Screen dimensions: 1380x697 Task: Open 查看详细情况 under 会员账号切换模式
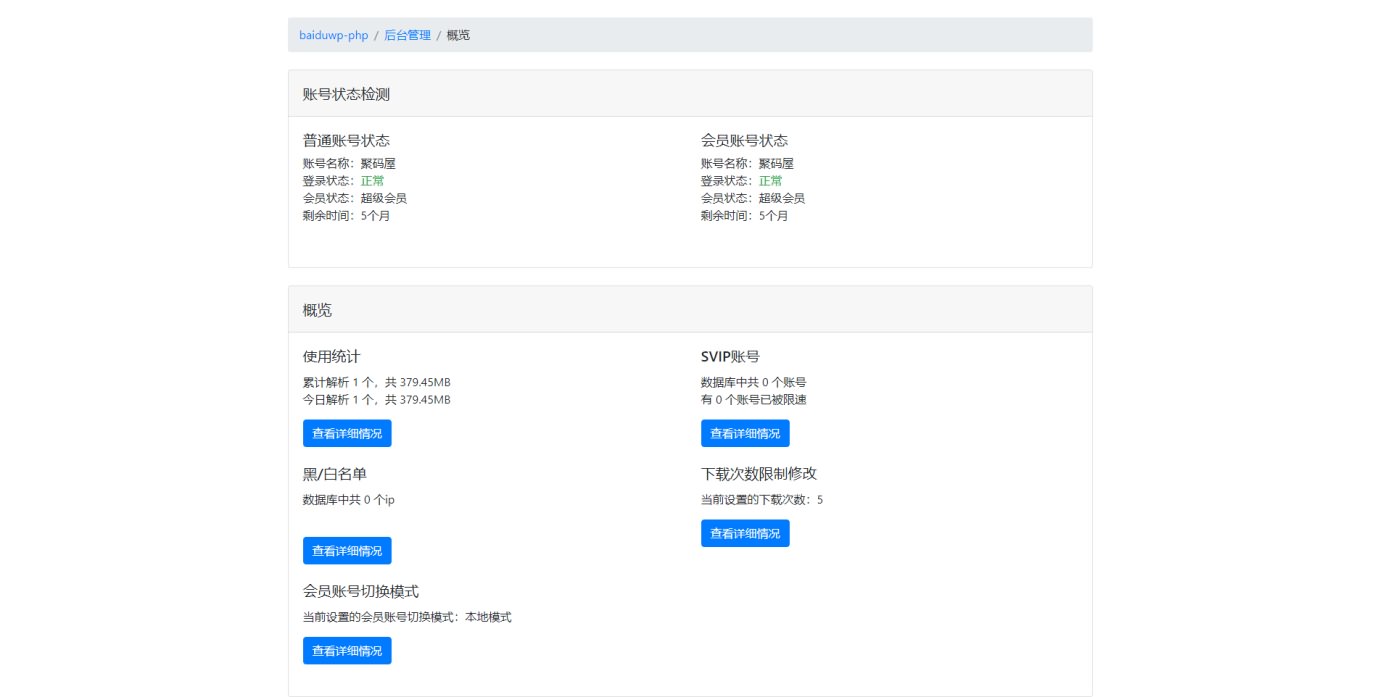point(347,650)
